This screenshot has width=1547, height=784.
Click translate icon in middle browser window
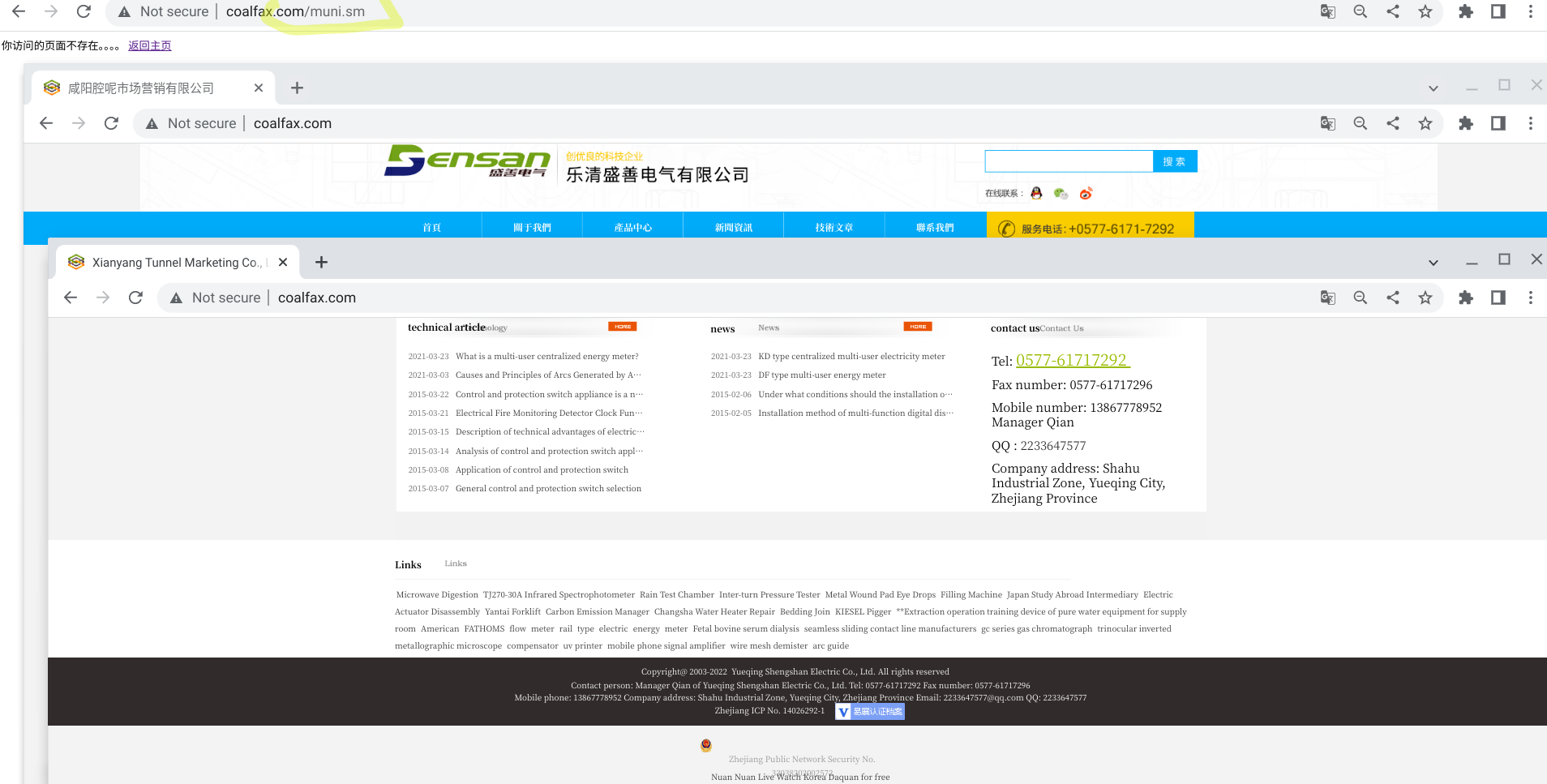(x=1328, y=123)
